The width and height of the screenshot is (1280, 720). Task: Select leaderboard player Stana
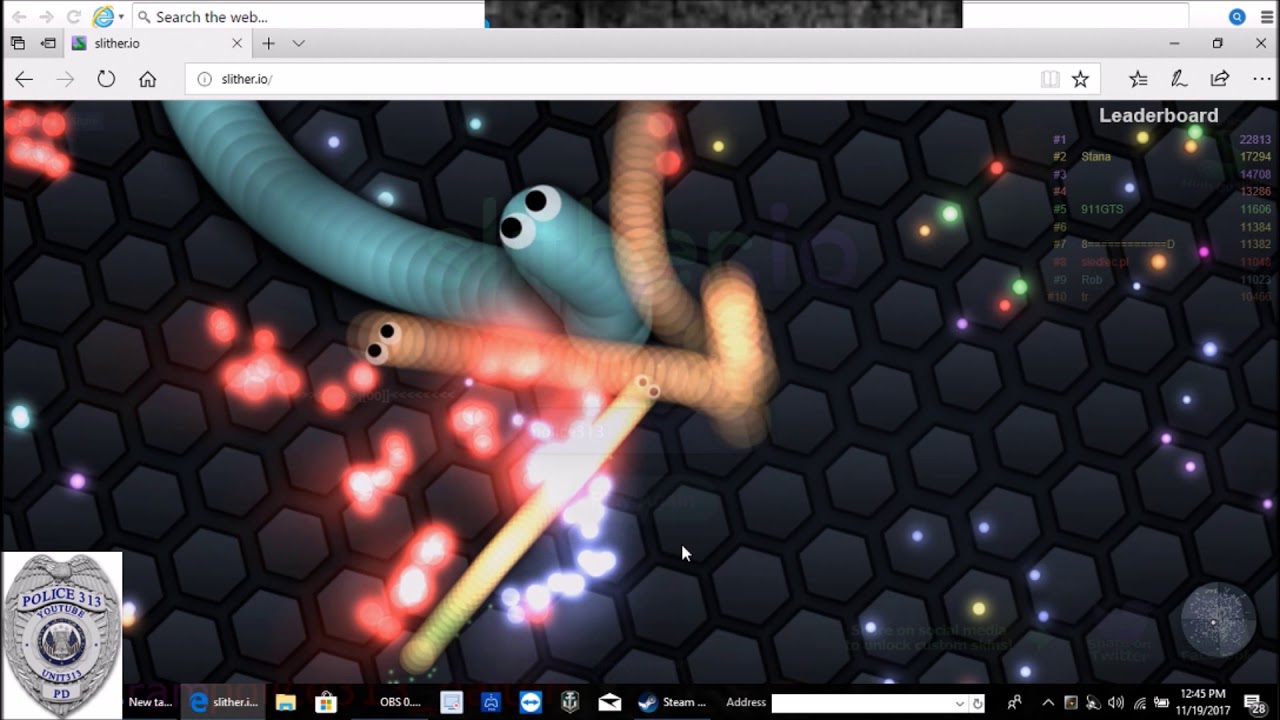click(1096, 157)
